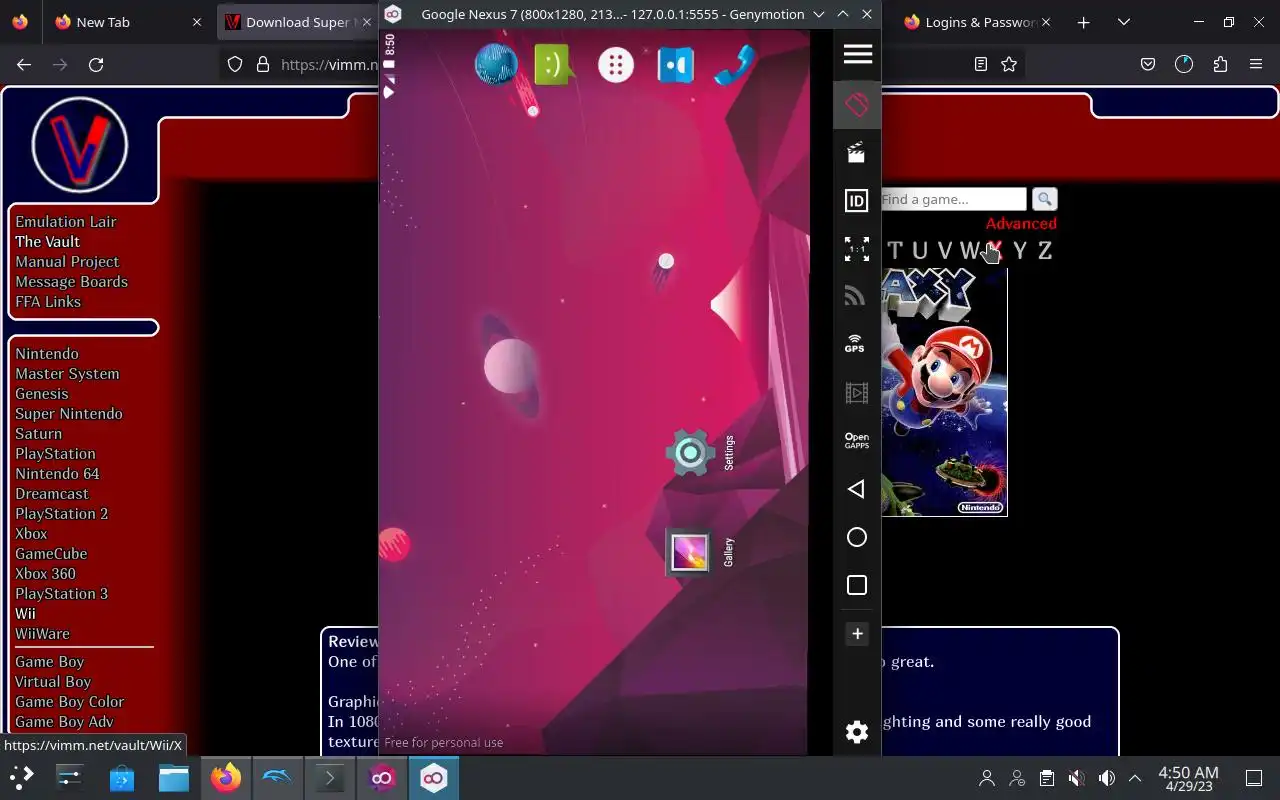Go back in Firefox
This screenshot has width=1280, height=800.
[x=24, y=64]
